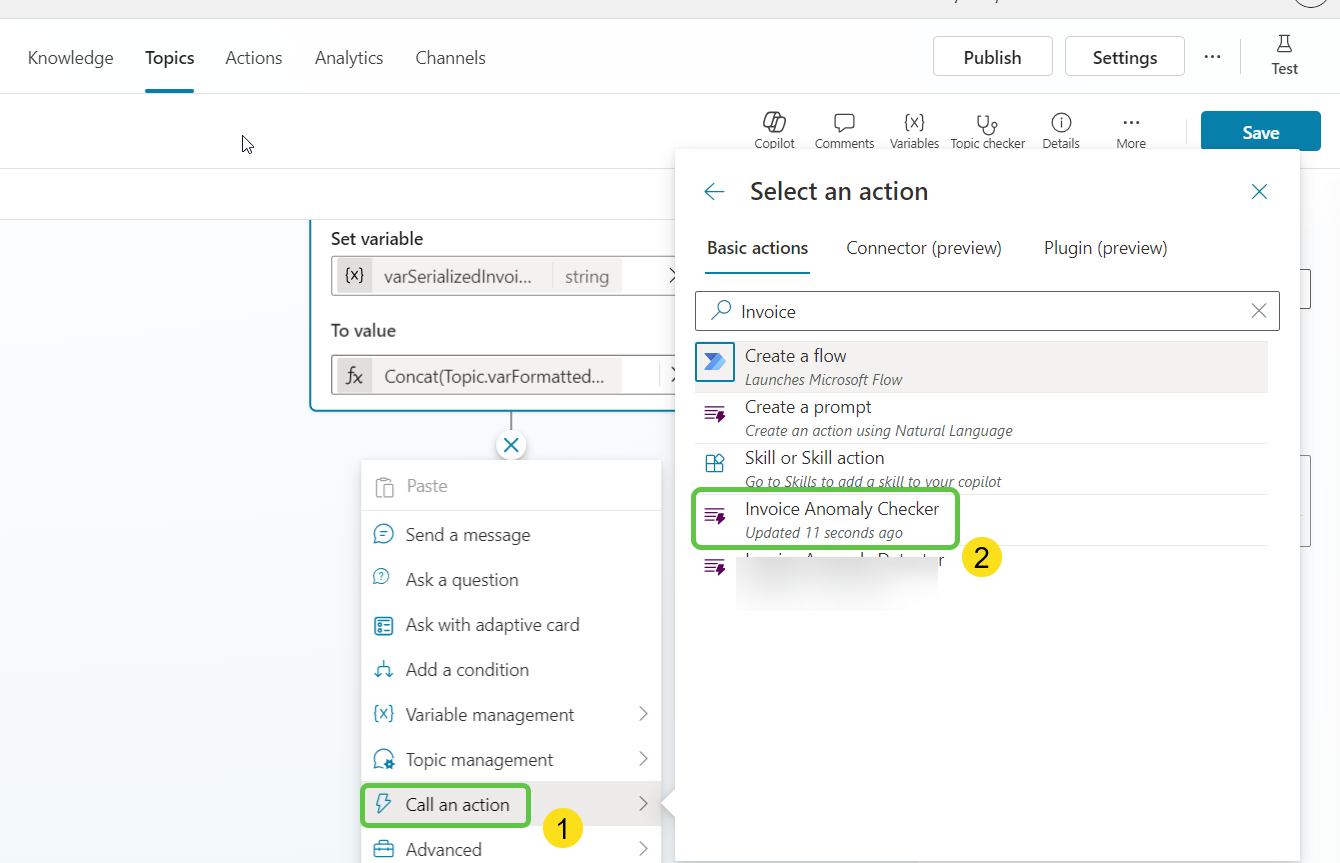Open the Variables panel icon
This screenshot has height=863, width=1340.
click(x=914, y=124)
